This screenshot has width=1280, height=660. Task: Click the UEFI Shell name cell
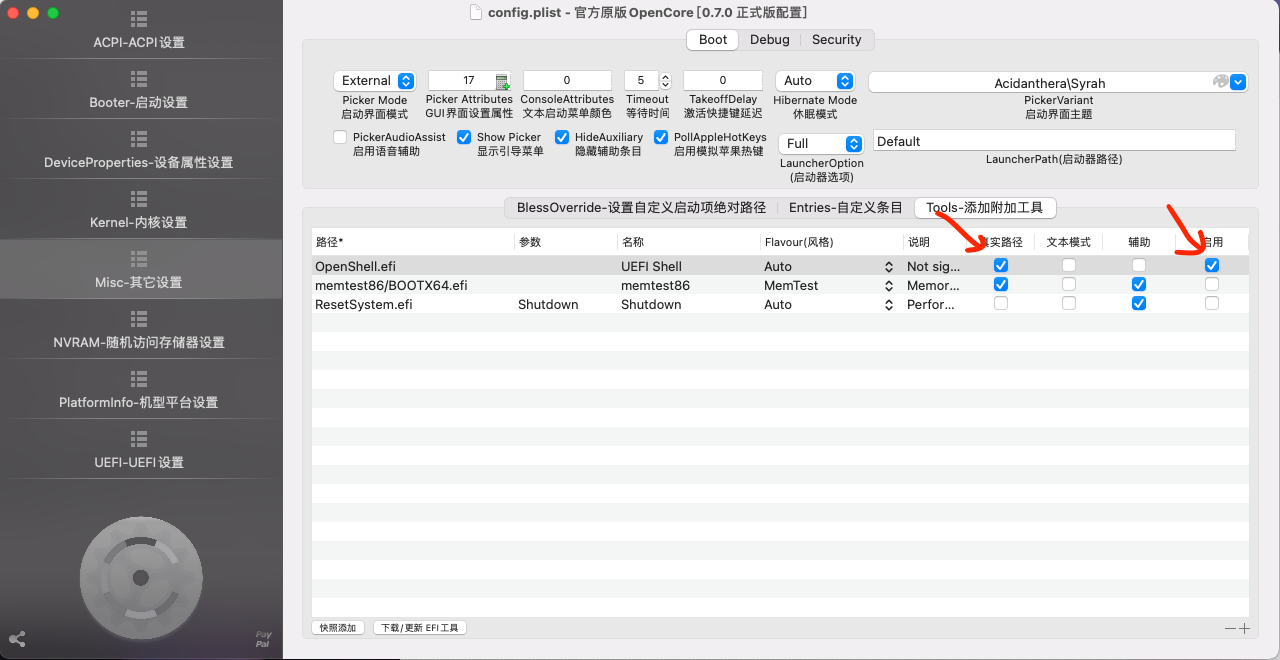pos(689,267)
